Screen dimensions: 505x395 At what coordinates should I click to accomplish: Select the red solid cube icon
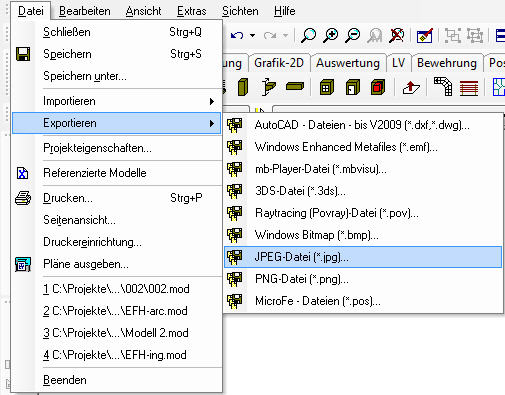(x=378, y=87)
